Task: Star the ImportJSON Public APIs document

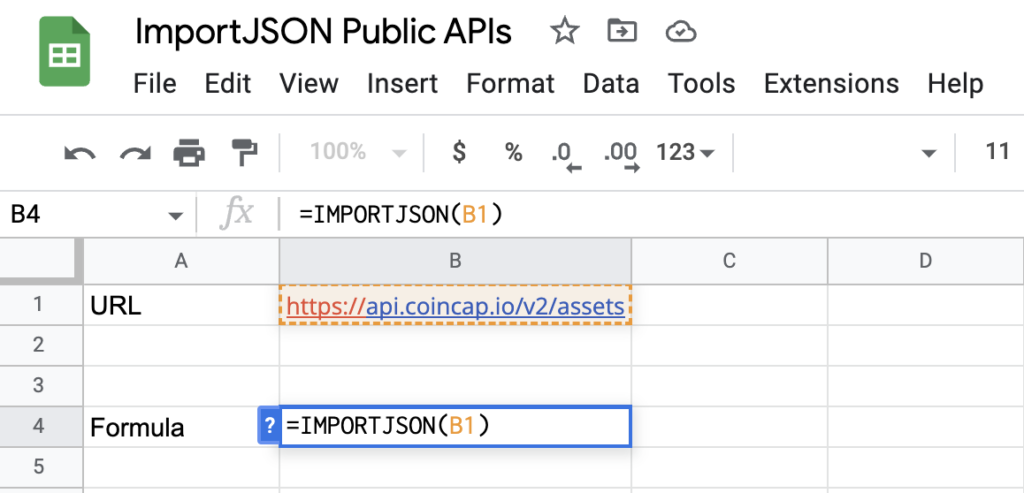Action: tap(565, 33)
